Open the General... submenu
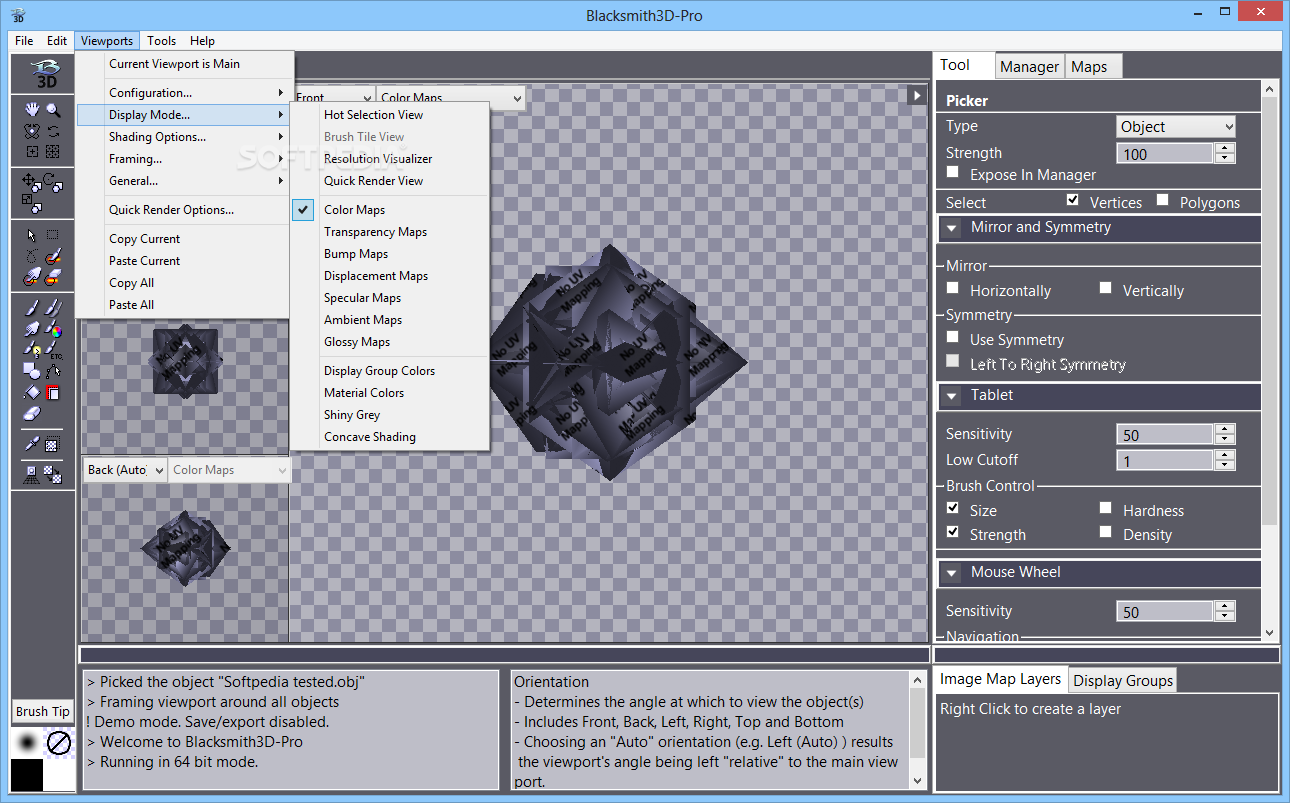The height and width of the screenshot is (803, 1290). pyautogui.click(x=185, y=181)
